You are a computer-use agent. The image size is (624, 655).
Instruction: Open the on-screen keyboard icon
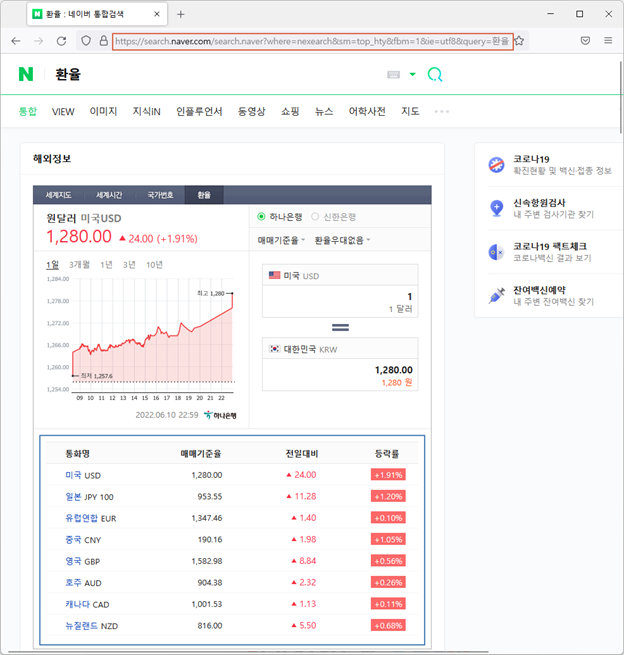(393, 74)
